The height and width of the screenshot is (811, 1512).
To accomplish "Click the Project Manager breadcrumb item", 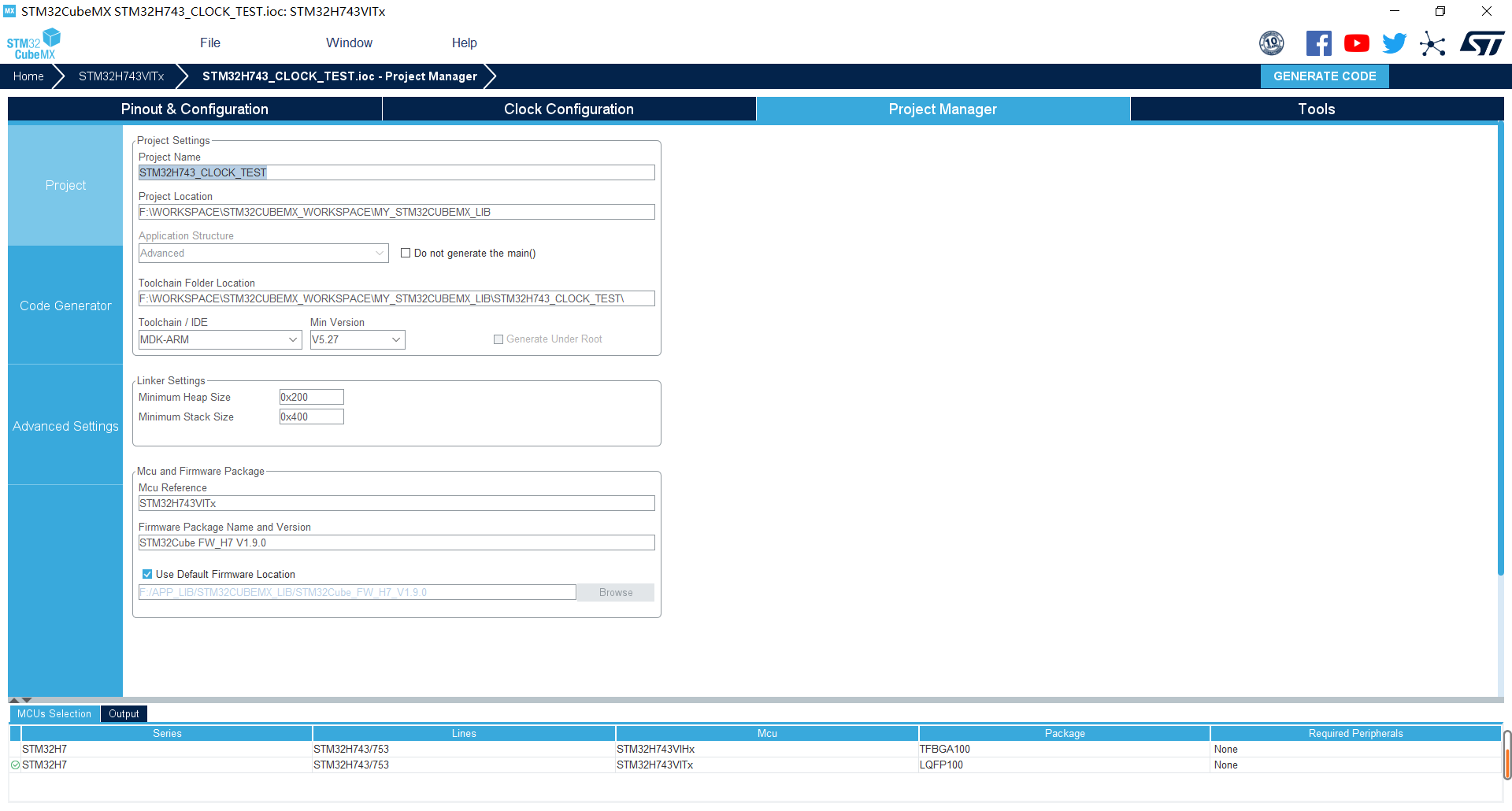I will pyautogui.click(x=339, y=76).
